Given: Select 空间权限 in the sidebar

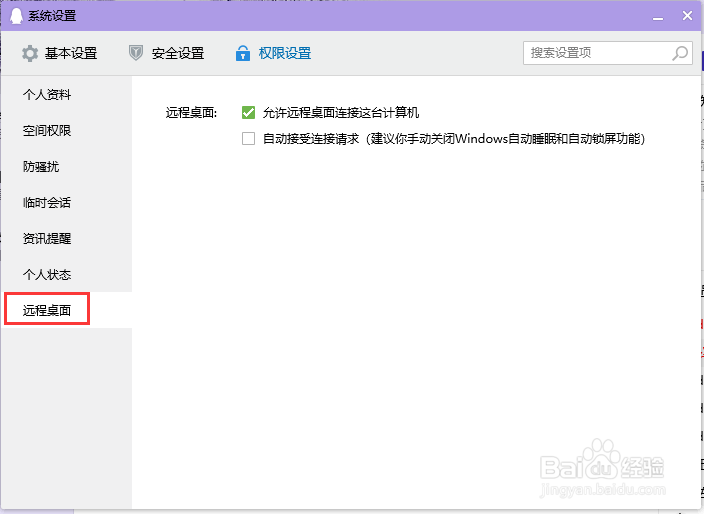Looking at the screenshot, I should 67,130.
